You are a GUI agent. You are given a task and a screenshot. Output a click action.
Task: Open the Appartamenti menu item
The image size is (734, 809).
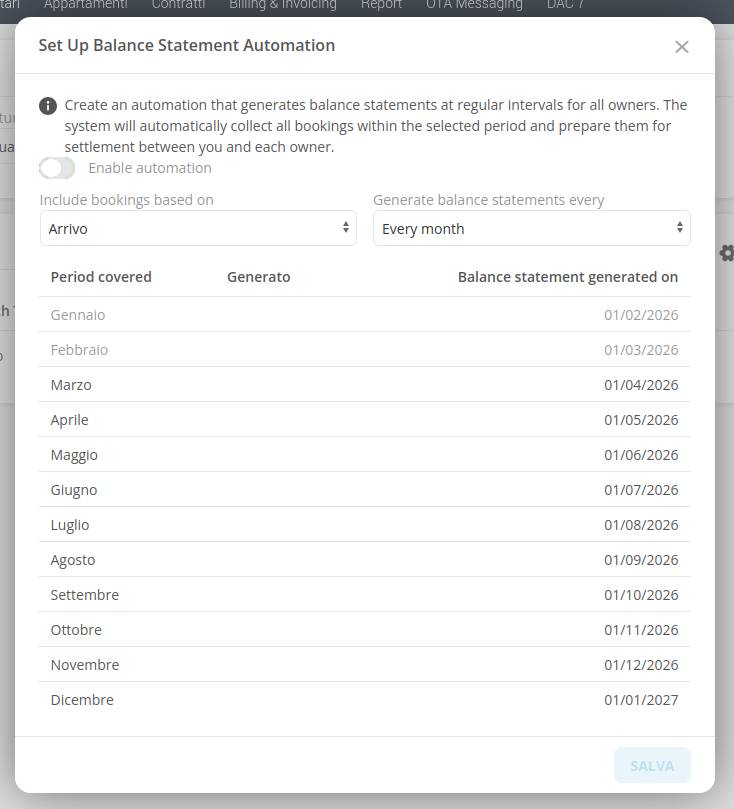tap(85, 5)
